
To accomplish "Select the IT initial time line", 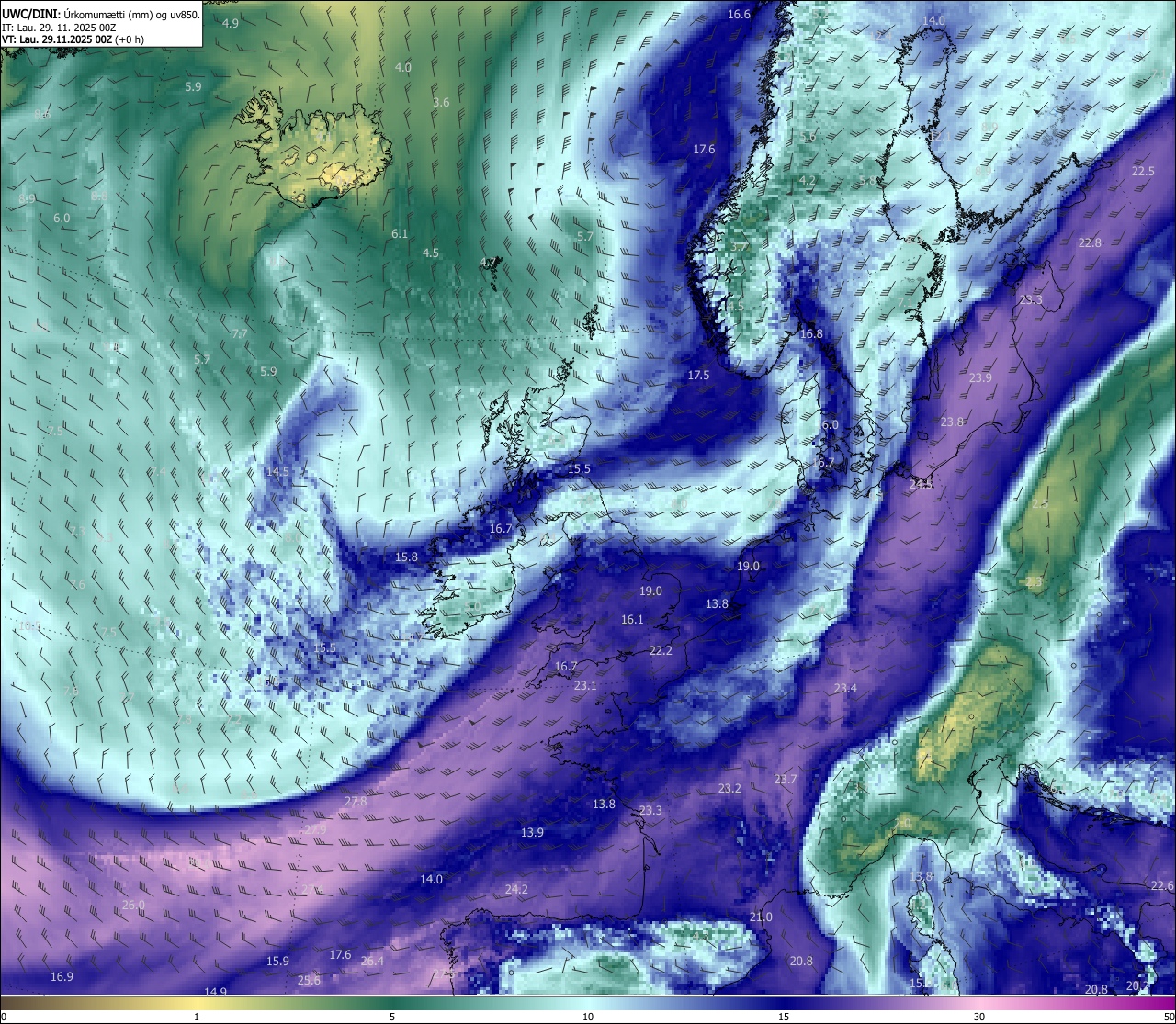I will (59, 28).
